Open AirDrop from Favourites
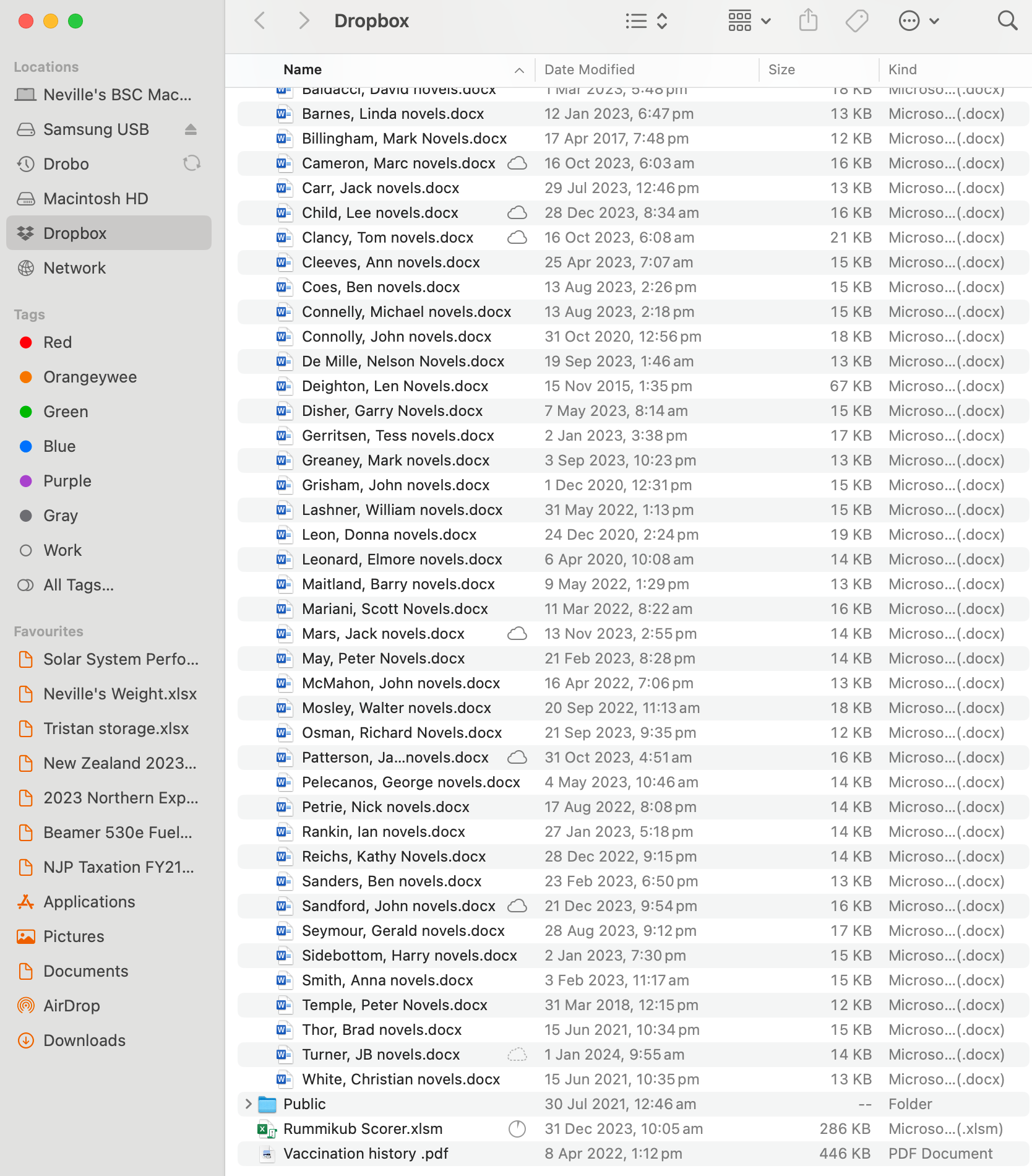Image resolution: width=1032 pixels, height=1176 pixels. [x=109, y=1006]
